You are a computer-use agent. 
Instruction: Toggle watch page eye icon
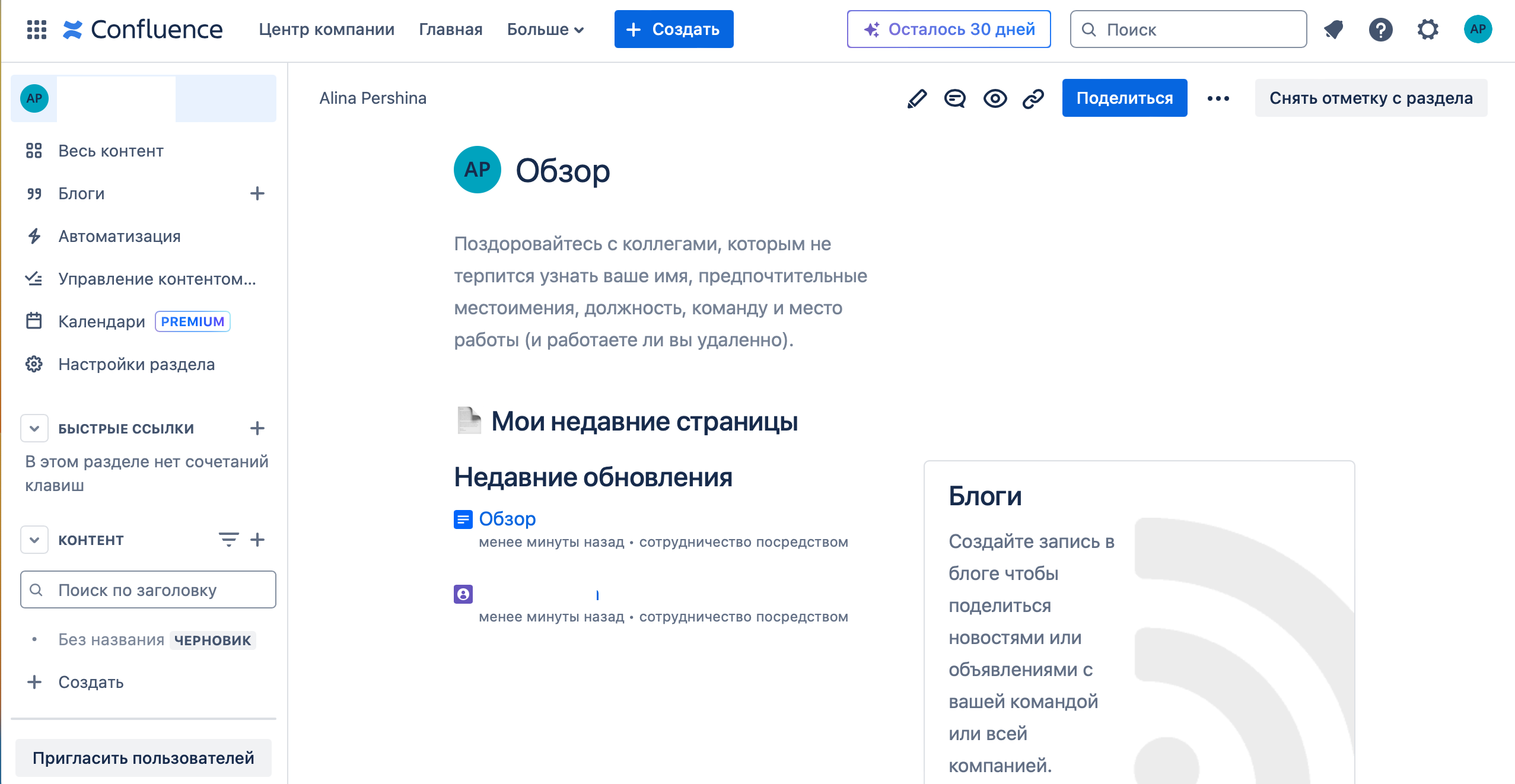pyautogui.click(x=995, y=98)
